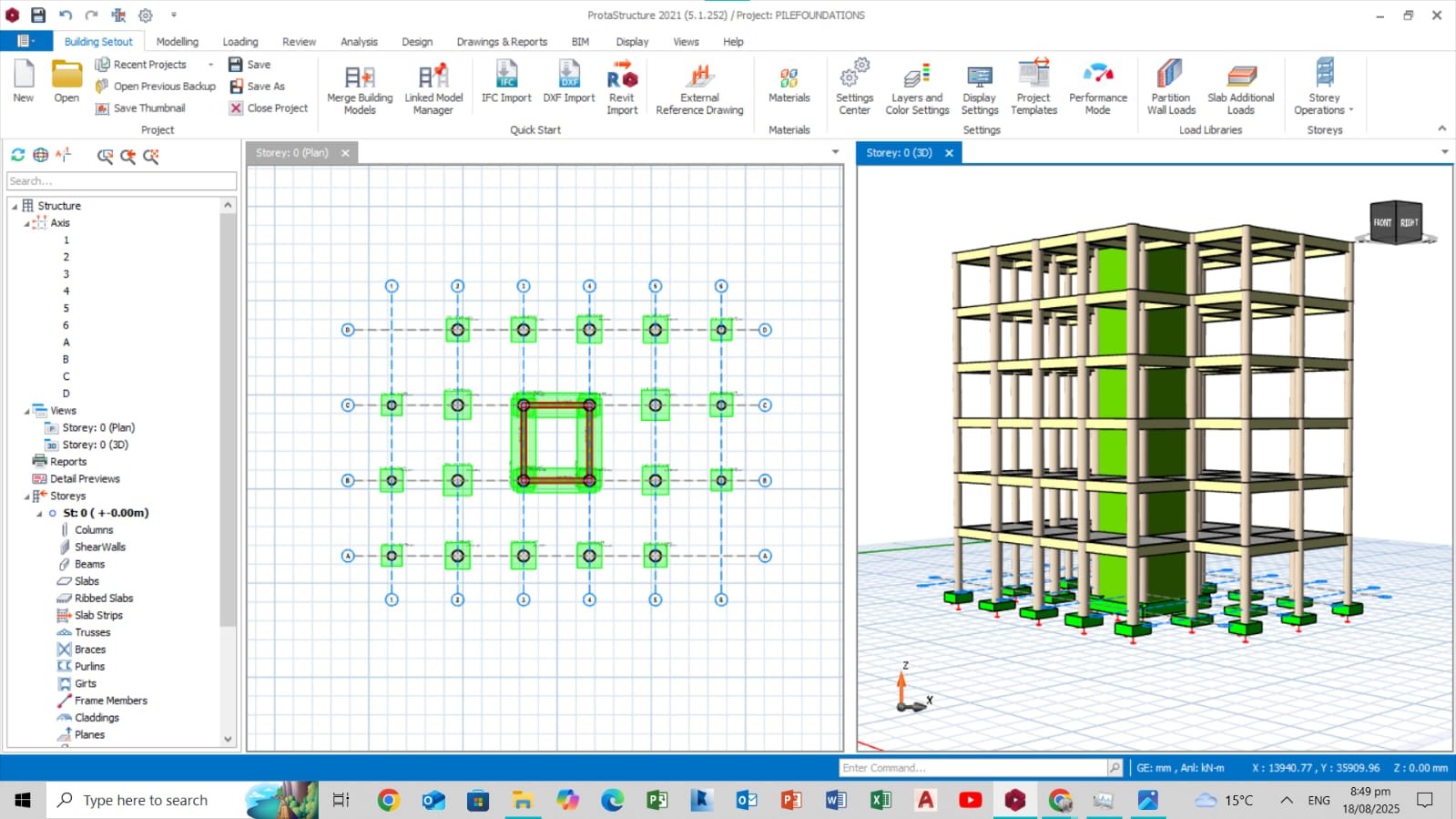Click the Enter Command input field
This screenshot has height=819, width=1456.
[972, 768]
